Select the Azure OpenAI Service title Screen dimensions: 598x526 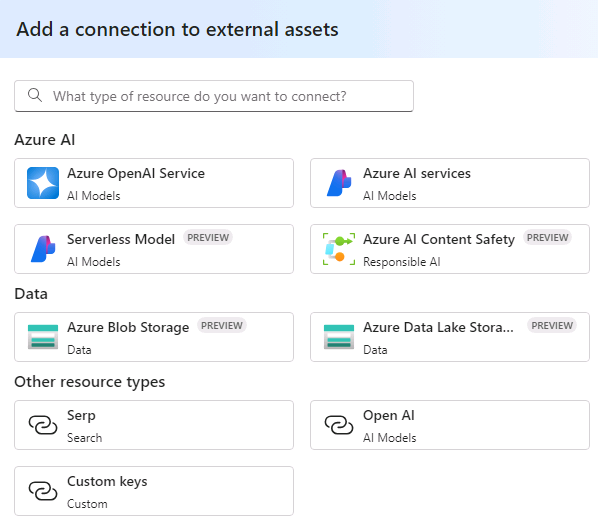(136, 174)
